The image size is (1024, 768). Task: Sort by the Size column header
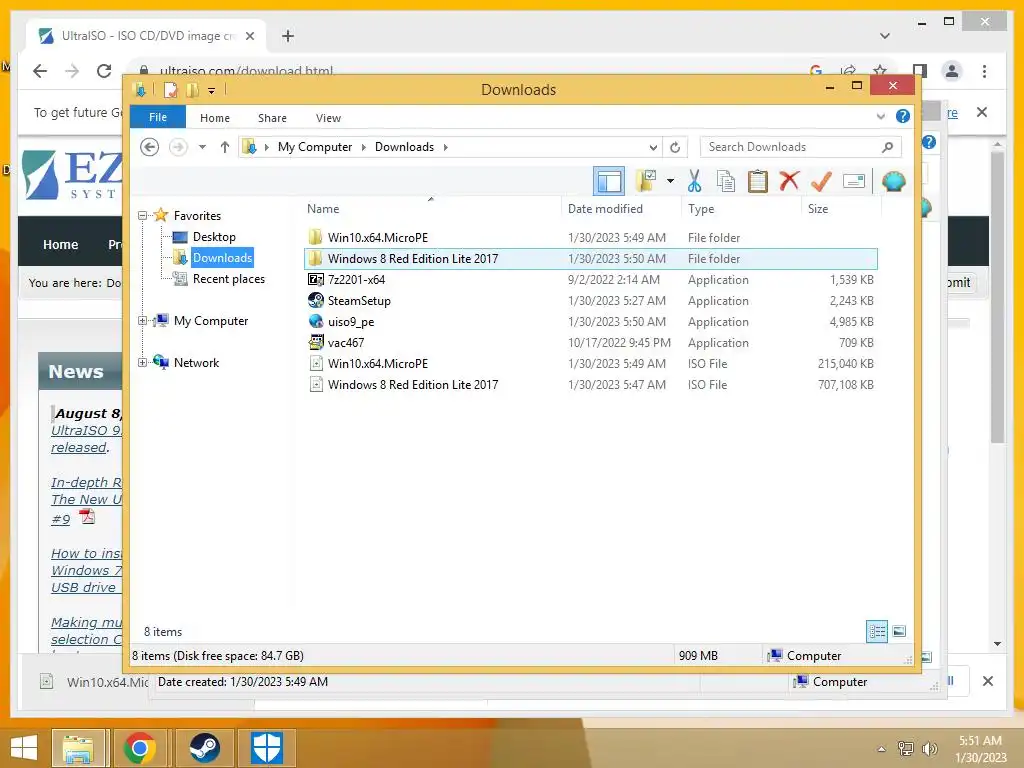(818, 209)
